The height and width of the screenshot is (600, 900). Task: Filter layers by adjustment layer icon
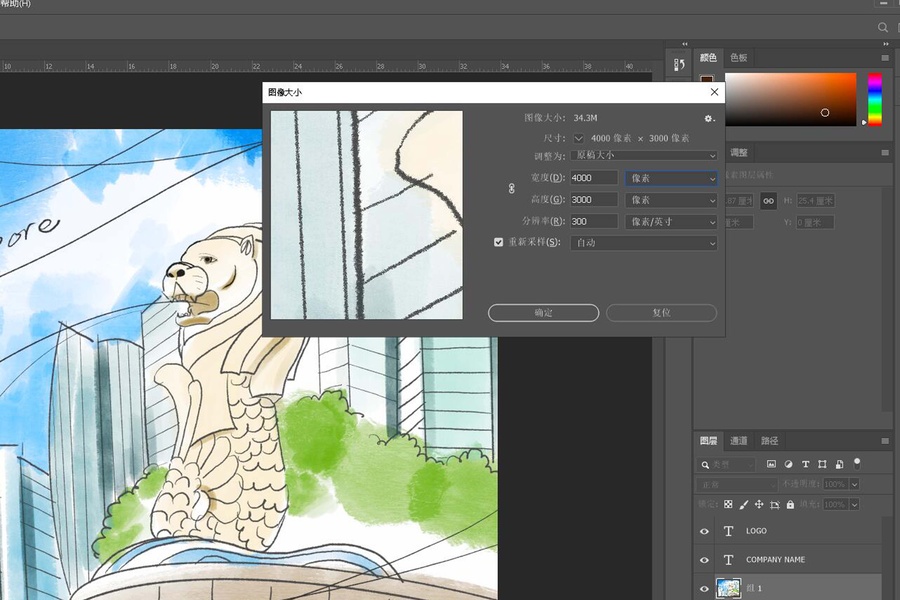point(788,464)
